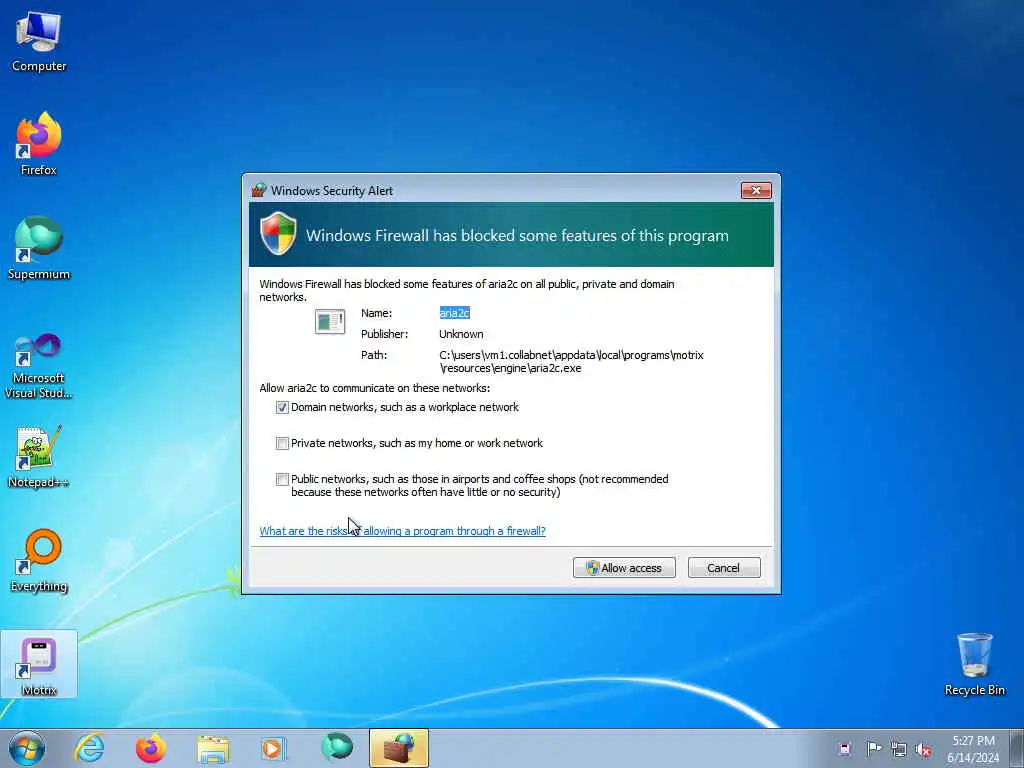Click the Cancel button

(724, 568)
